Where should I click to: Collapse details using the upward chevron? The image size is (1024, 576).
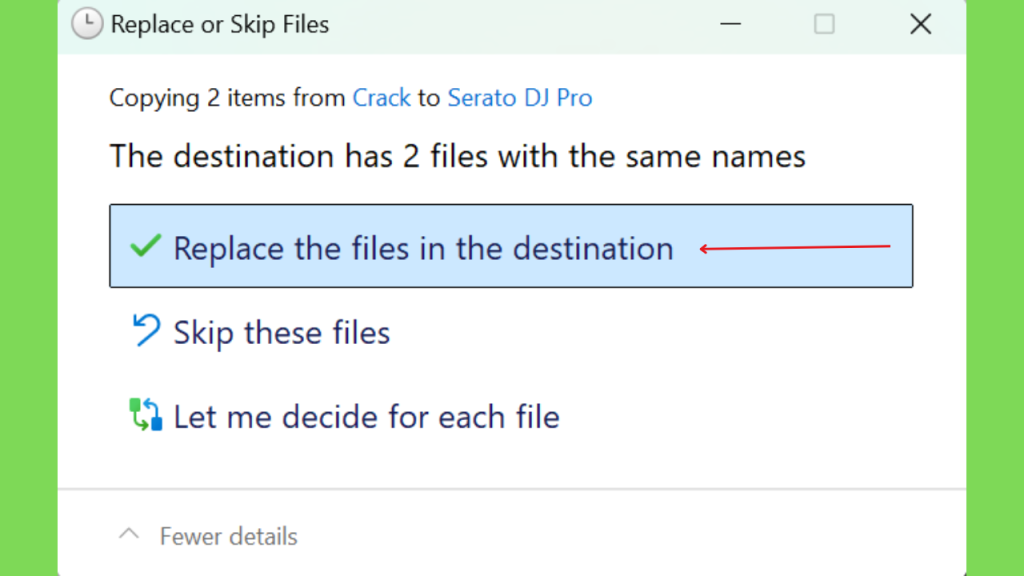point(129,534)
